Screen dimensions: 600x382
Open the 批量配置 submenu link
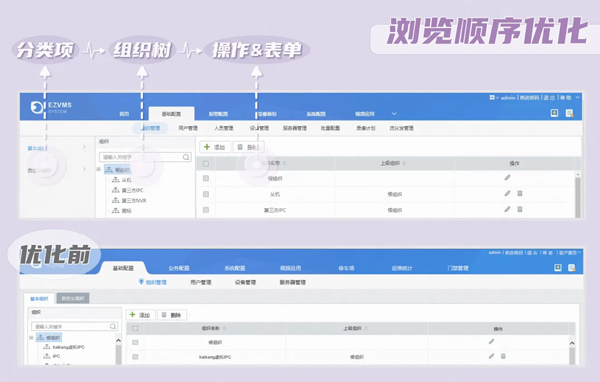(330, 128)
